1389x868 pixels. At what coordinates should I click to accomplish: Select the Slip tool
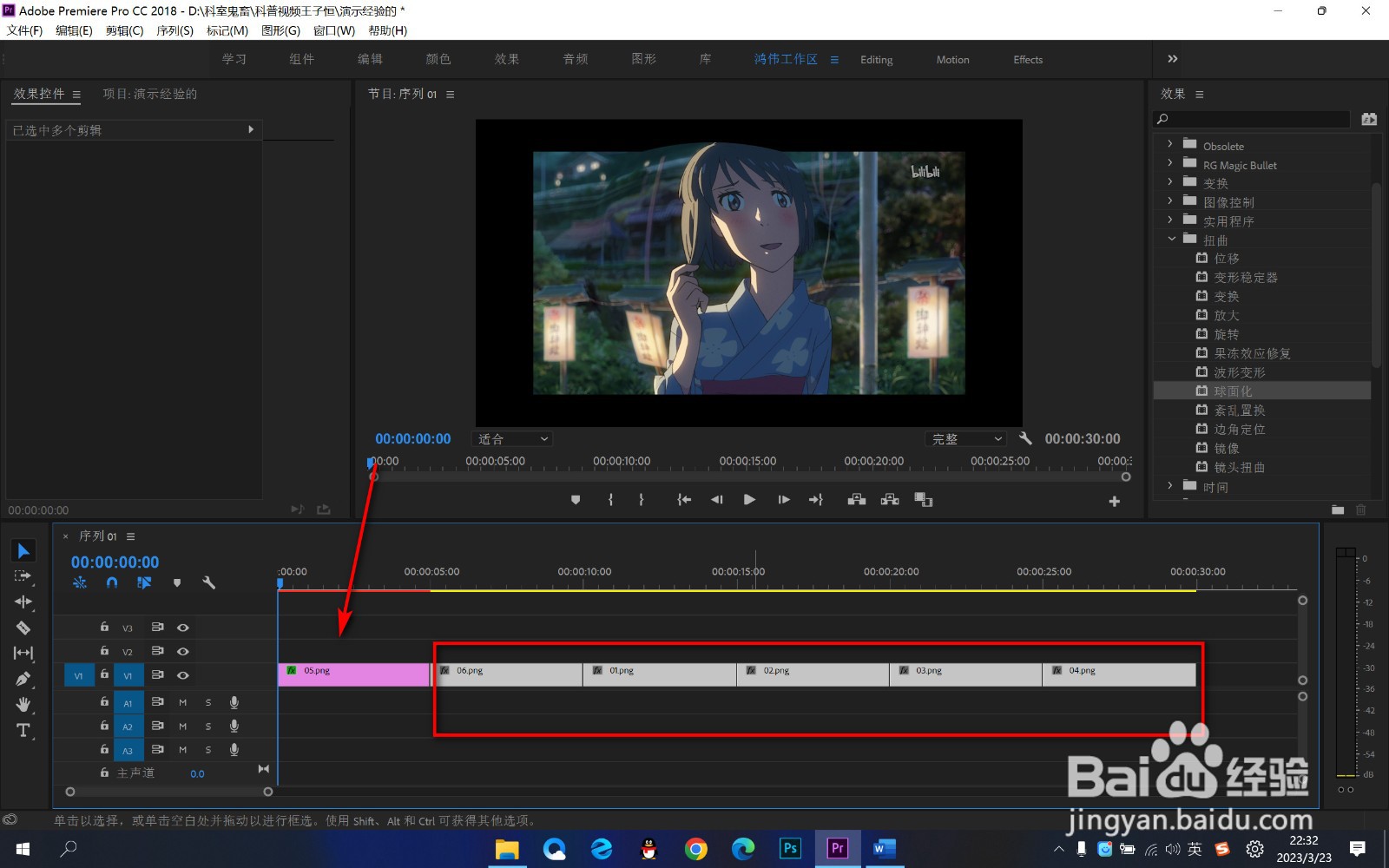23,653
